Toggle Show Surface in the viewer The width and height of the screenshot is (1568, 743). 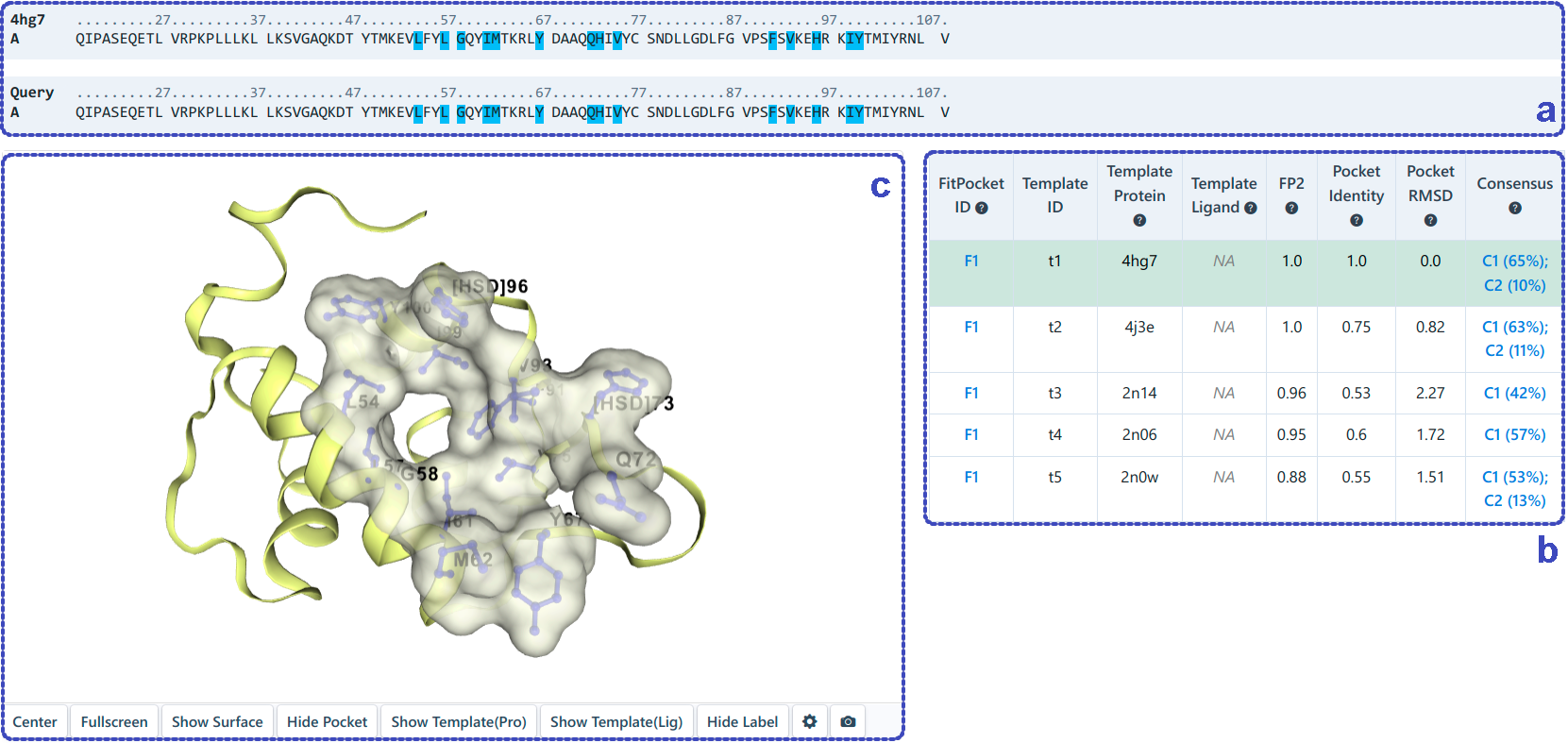[217, 721]
